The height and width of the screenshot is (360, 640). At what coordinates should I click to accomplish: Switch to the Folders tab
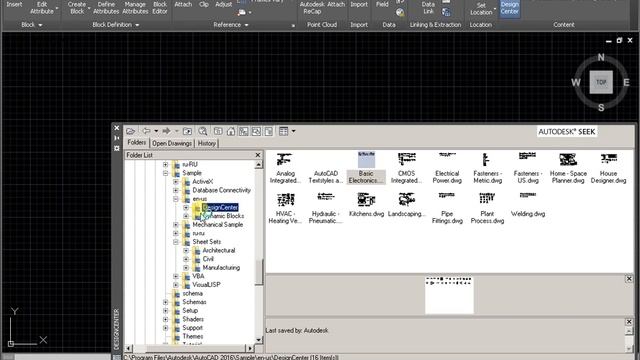(137, 142)
